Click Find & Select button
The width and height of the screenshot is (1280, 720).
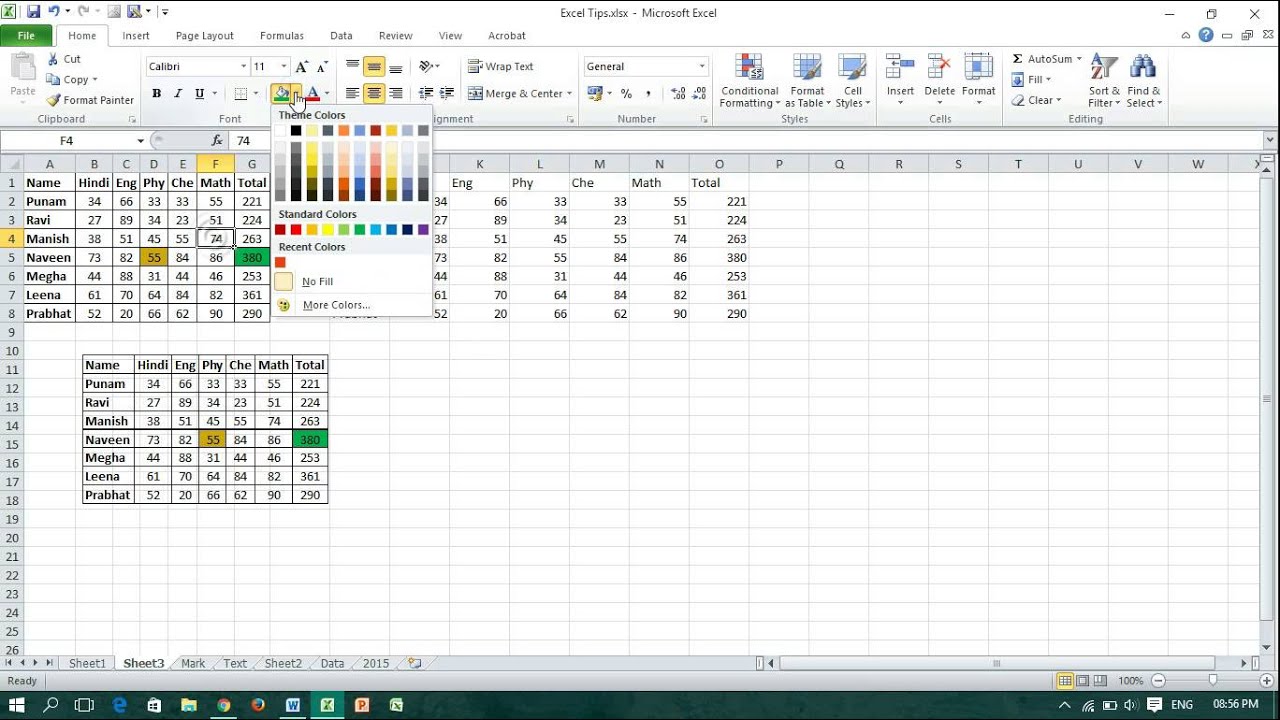1144,82
